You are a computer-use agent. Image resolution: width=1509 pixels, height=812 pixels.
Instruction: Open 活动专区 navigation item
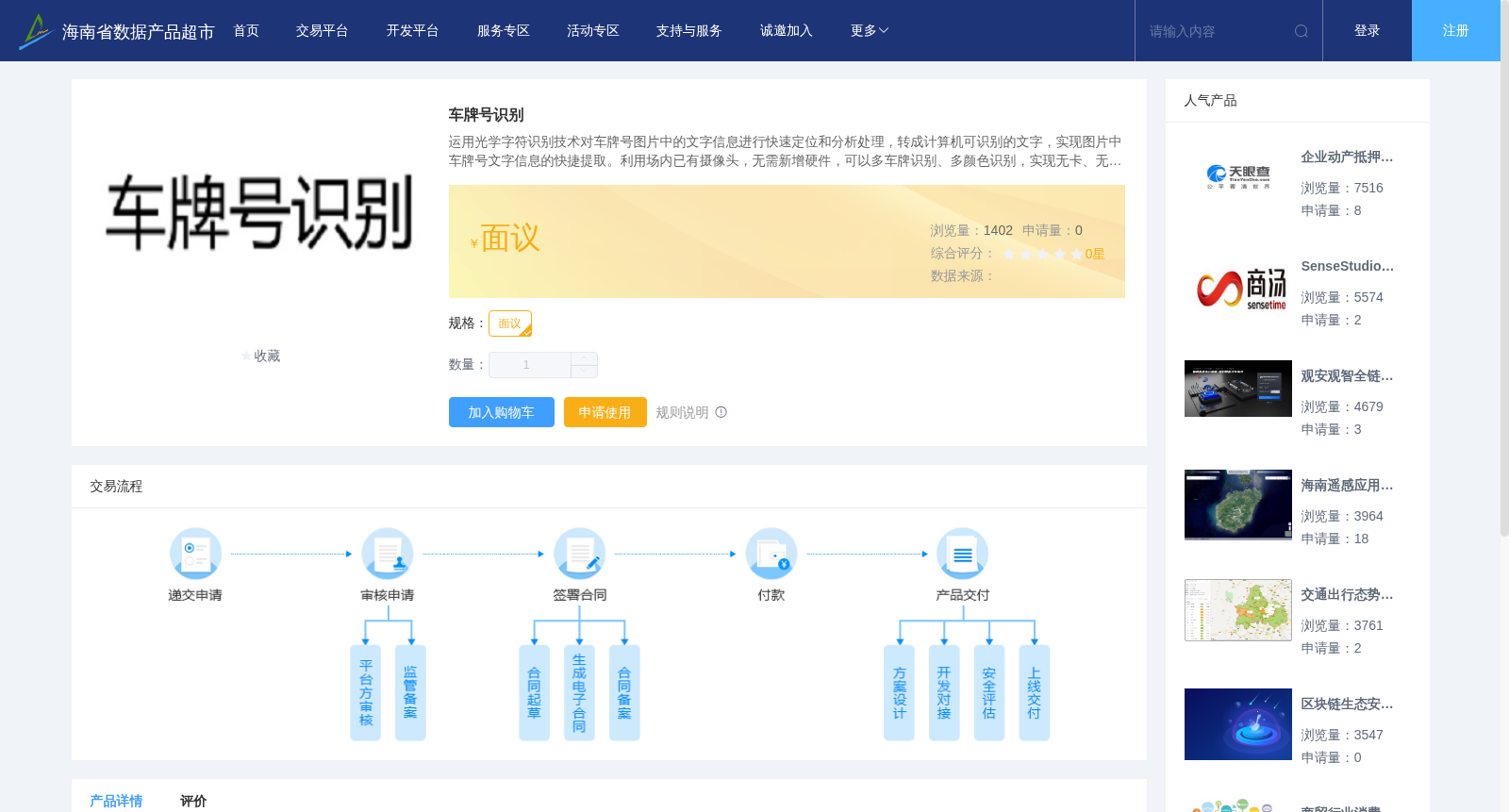(593, 31)
